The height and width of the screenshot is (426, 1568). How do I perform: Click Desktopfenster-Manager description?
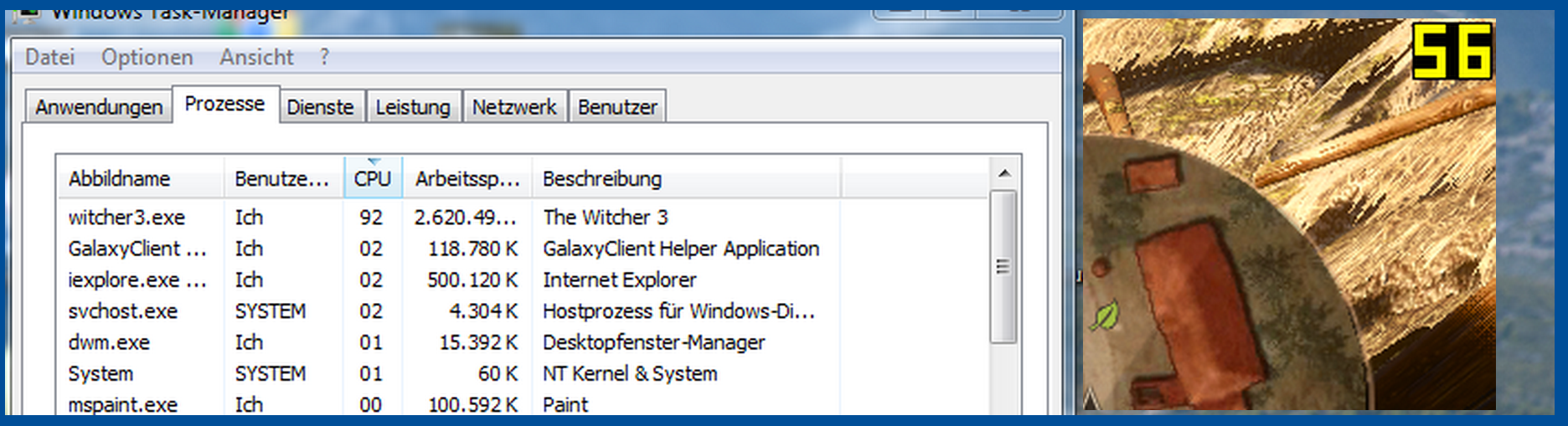tap(654, 342)
